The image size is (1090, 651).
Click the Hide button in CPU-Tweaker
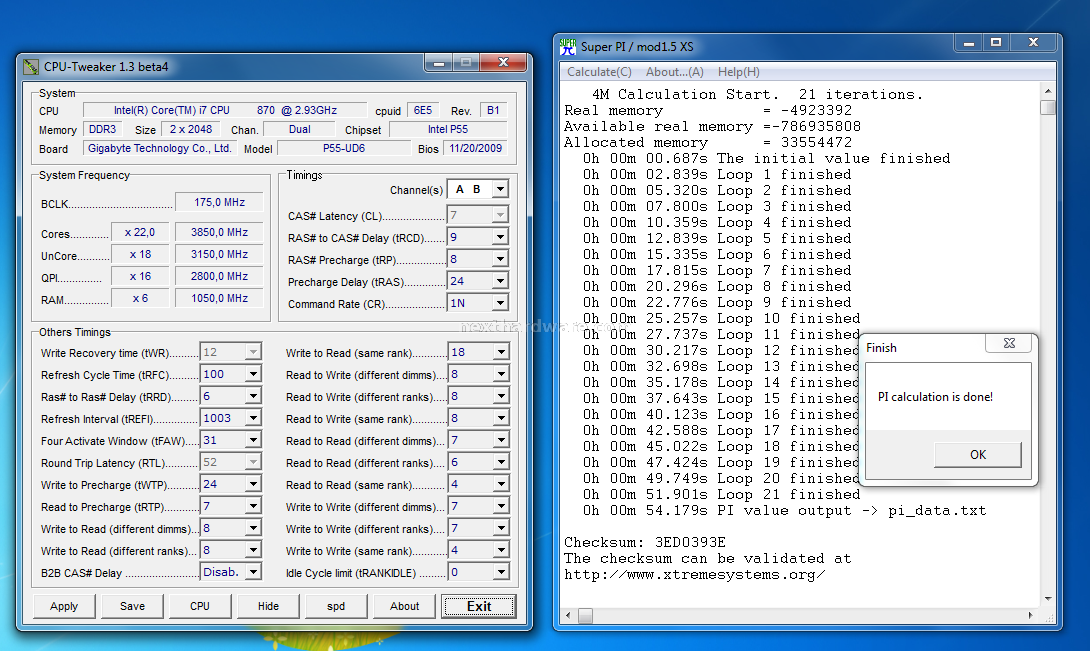(x=268, y=606)
